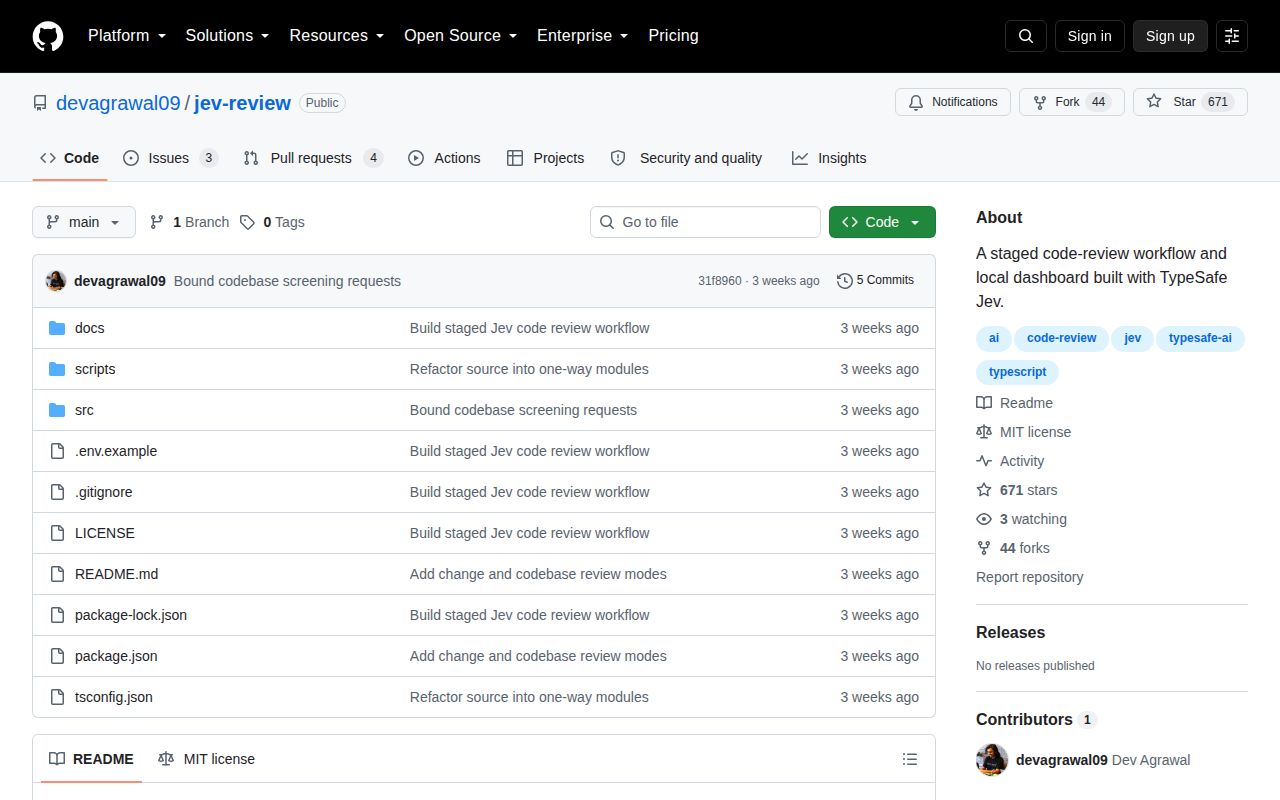The width and height of the screenshot is (1280, 800).
Task: Click the Activity pulse icon
Action: [984, 461]
